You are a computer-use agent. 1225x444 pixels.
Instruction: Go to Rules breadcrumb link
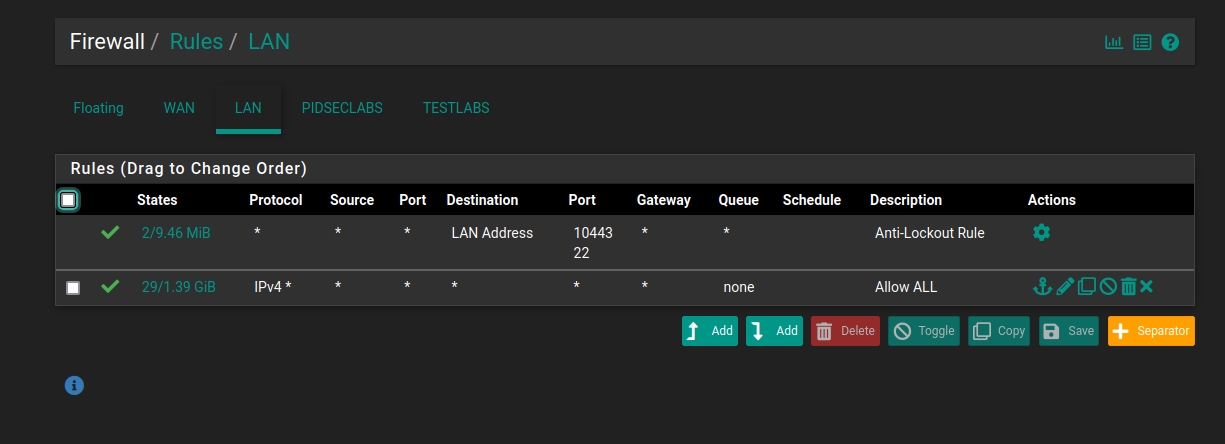196,42
